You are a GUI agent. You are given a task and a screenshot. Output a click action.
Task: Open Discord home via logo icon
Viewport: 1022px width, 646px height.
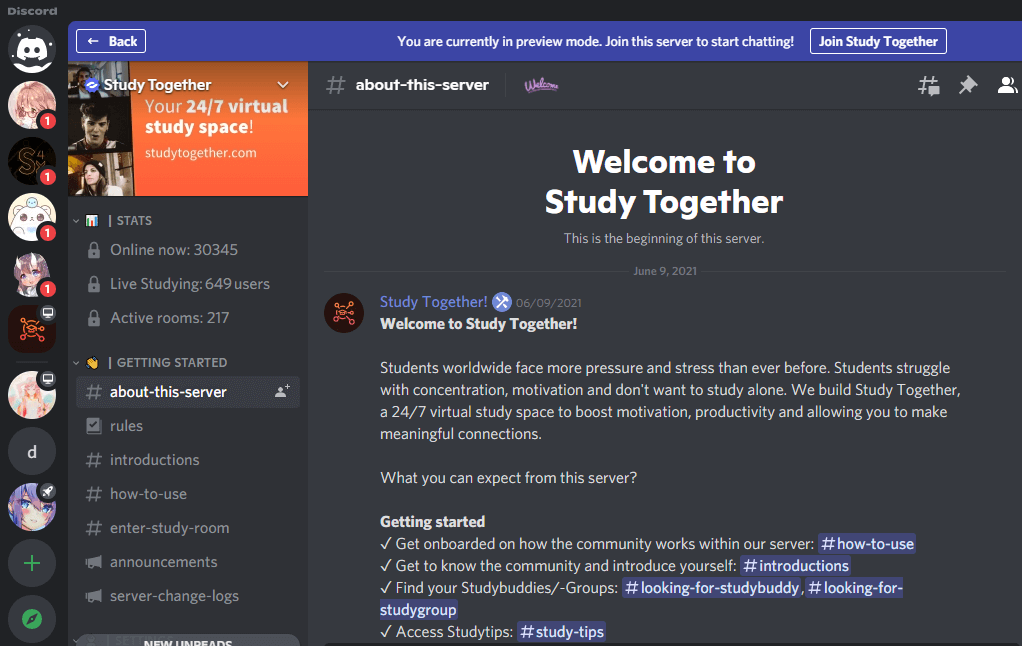[x=32, y=46]
